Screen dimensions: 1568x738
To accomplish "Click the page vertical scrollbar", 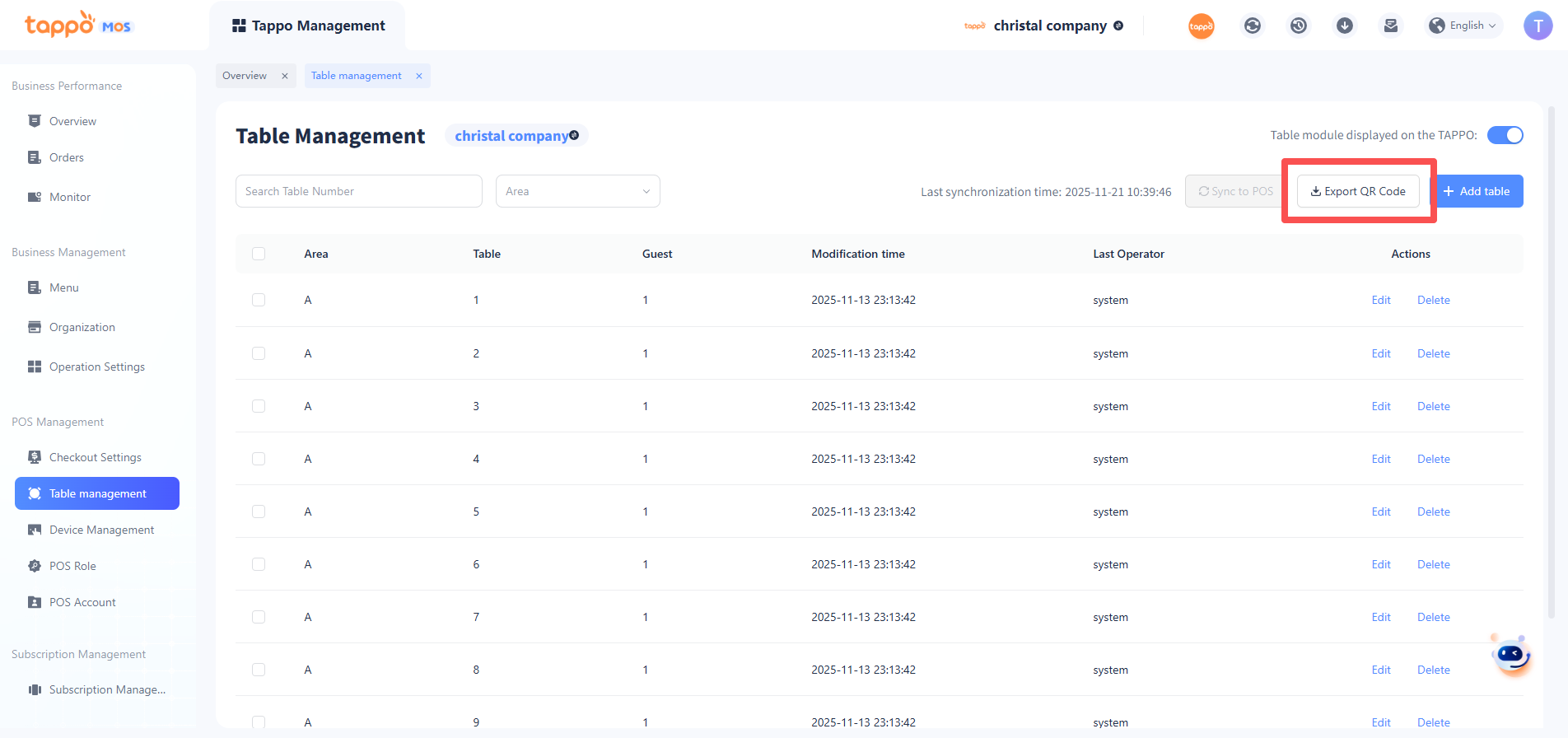I will tap(1552, 362).
